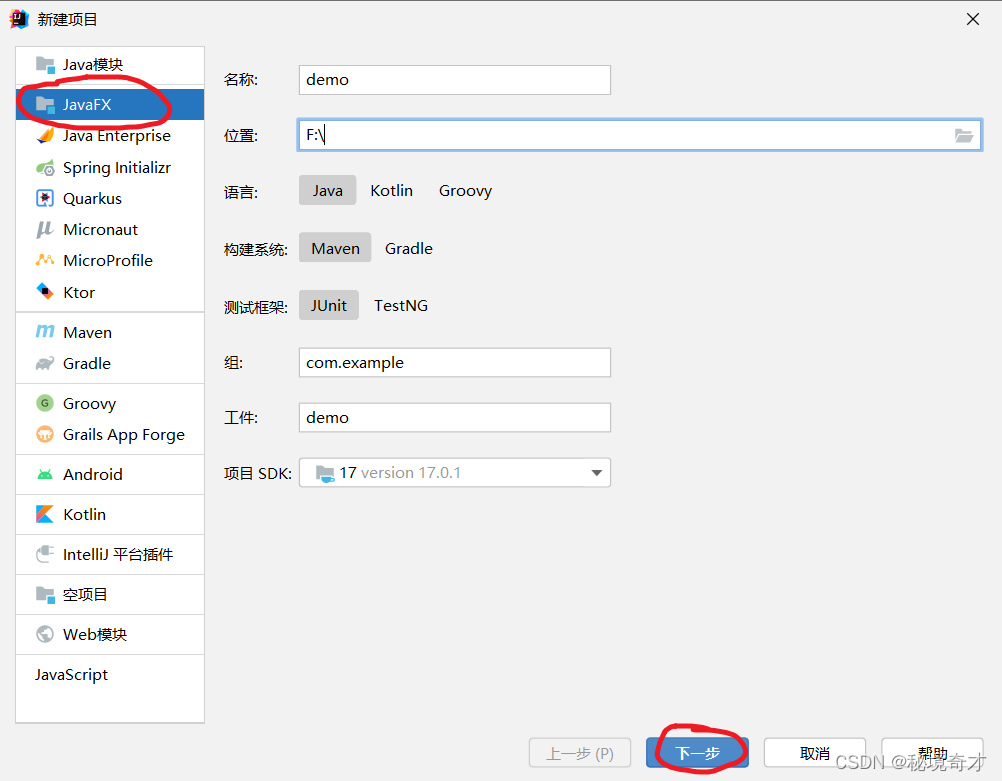This screenshot has height=781, width=1002.
Task: Click the 17 version 17.0.1 value
Action: click(x=399, y=473)
